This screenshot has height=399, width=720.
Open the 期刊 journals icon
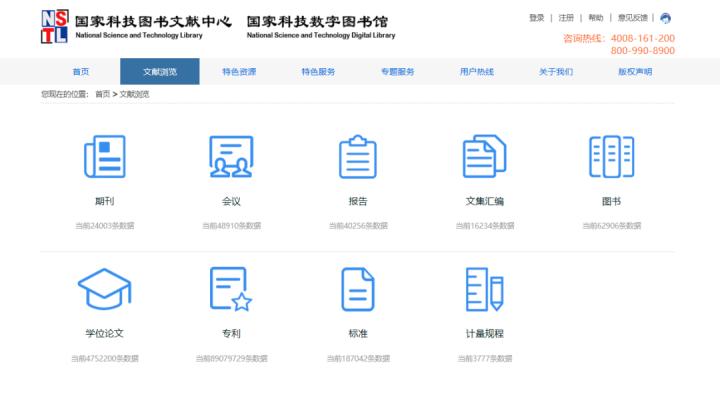click(x=105, y=157)
